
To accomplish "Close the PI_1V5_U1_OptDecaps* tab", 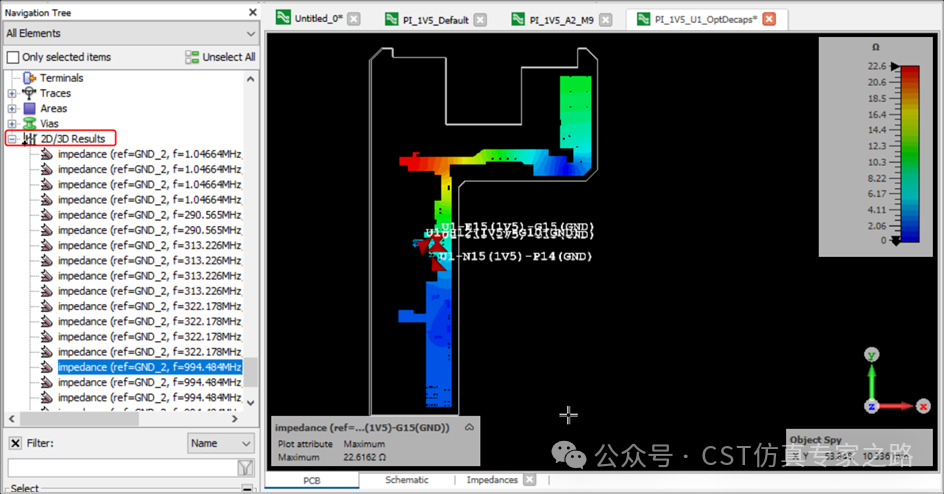I will pos(769,19).
